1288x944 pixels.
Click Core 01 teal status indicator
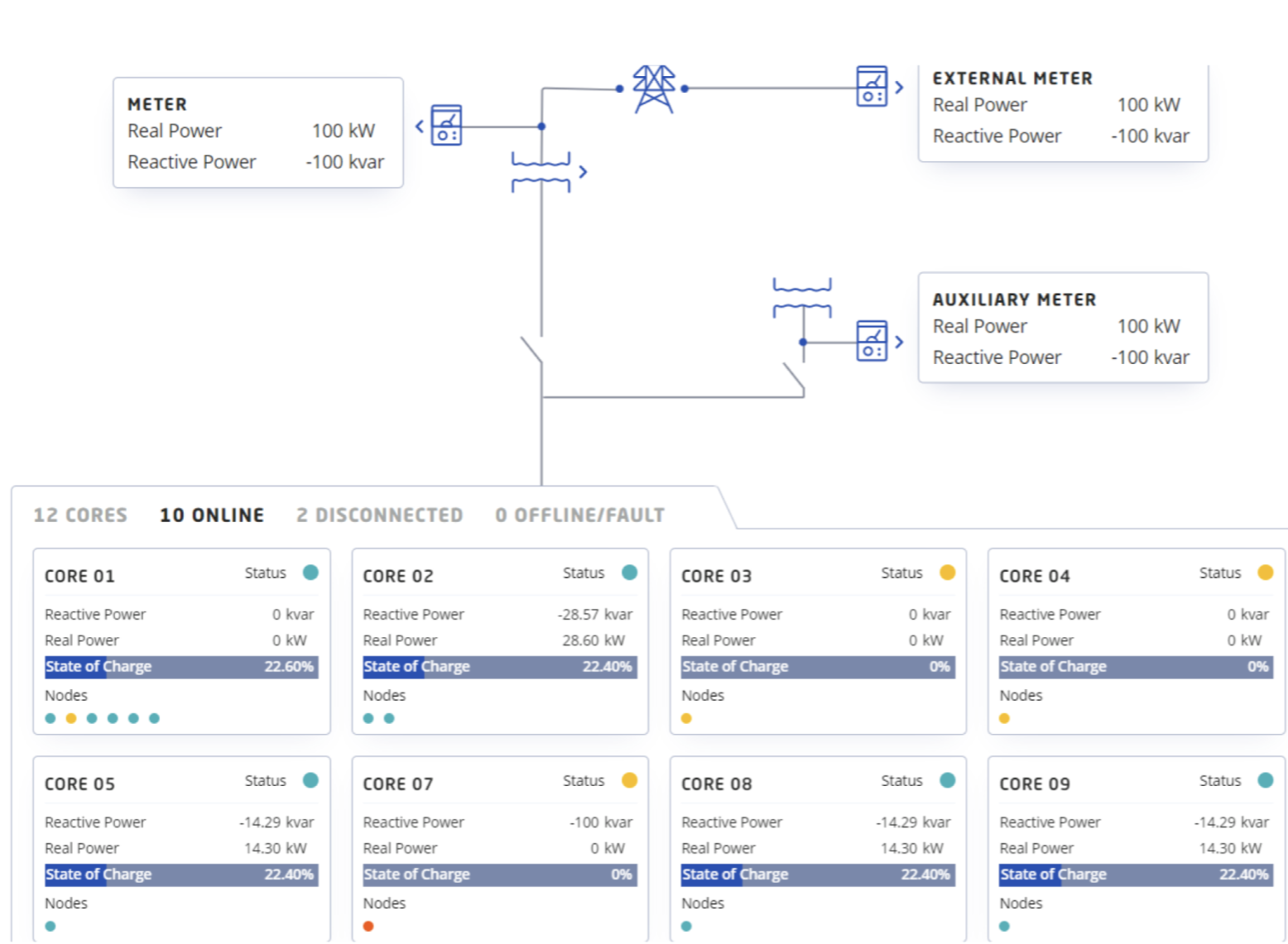[x=310, y=573]
